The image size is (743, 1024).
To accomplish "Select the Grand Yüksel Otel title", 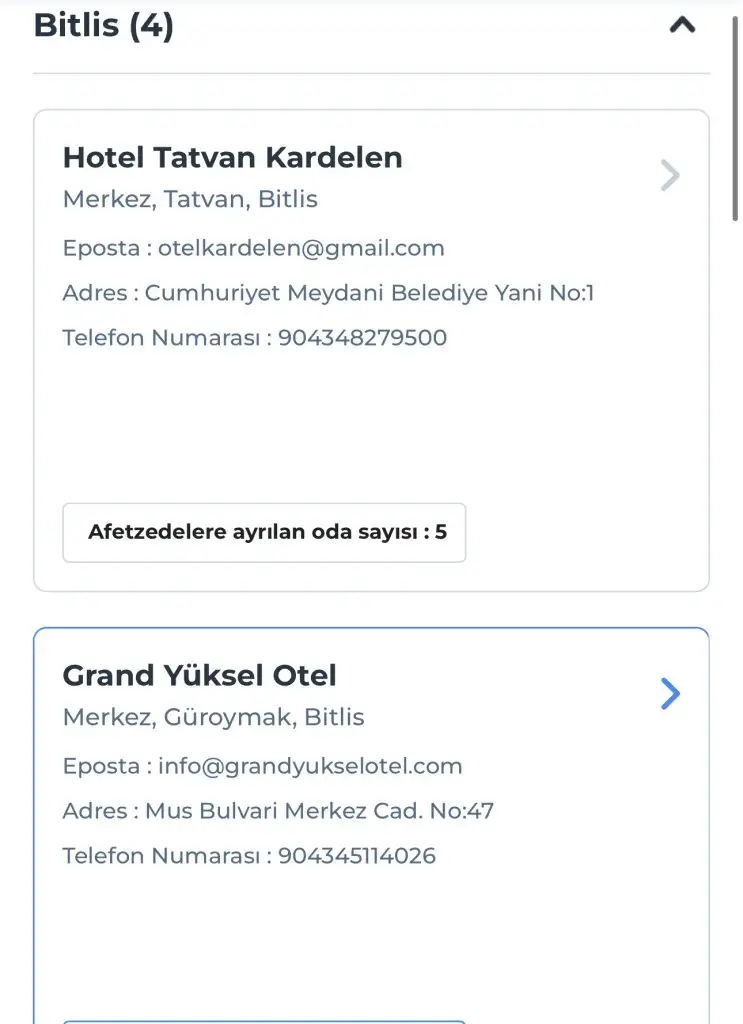I will 199,675.
